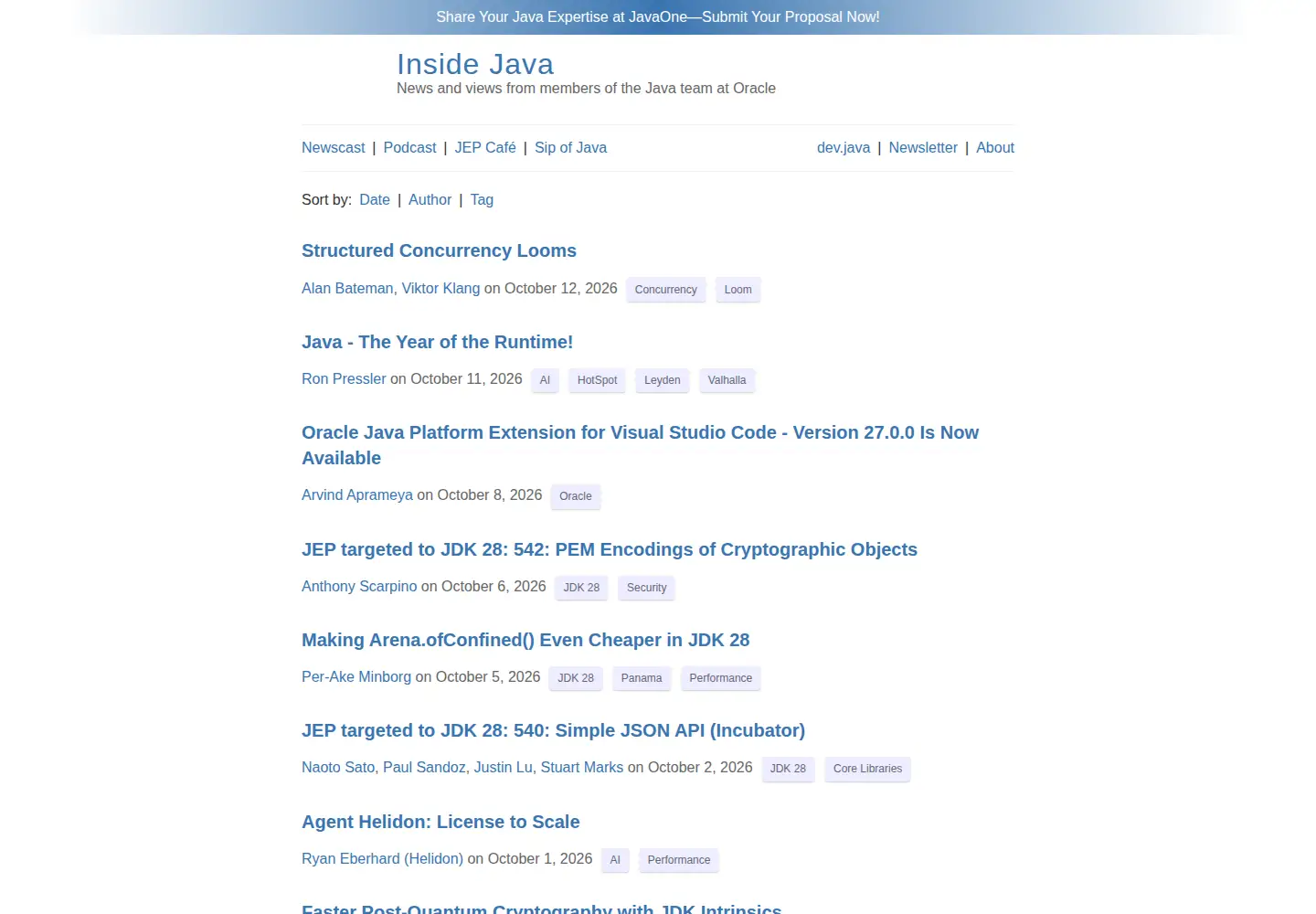The image size is (1316, 914).
Task: Filter by the Security tag
Action: tap(647, 588)
